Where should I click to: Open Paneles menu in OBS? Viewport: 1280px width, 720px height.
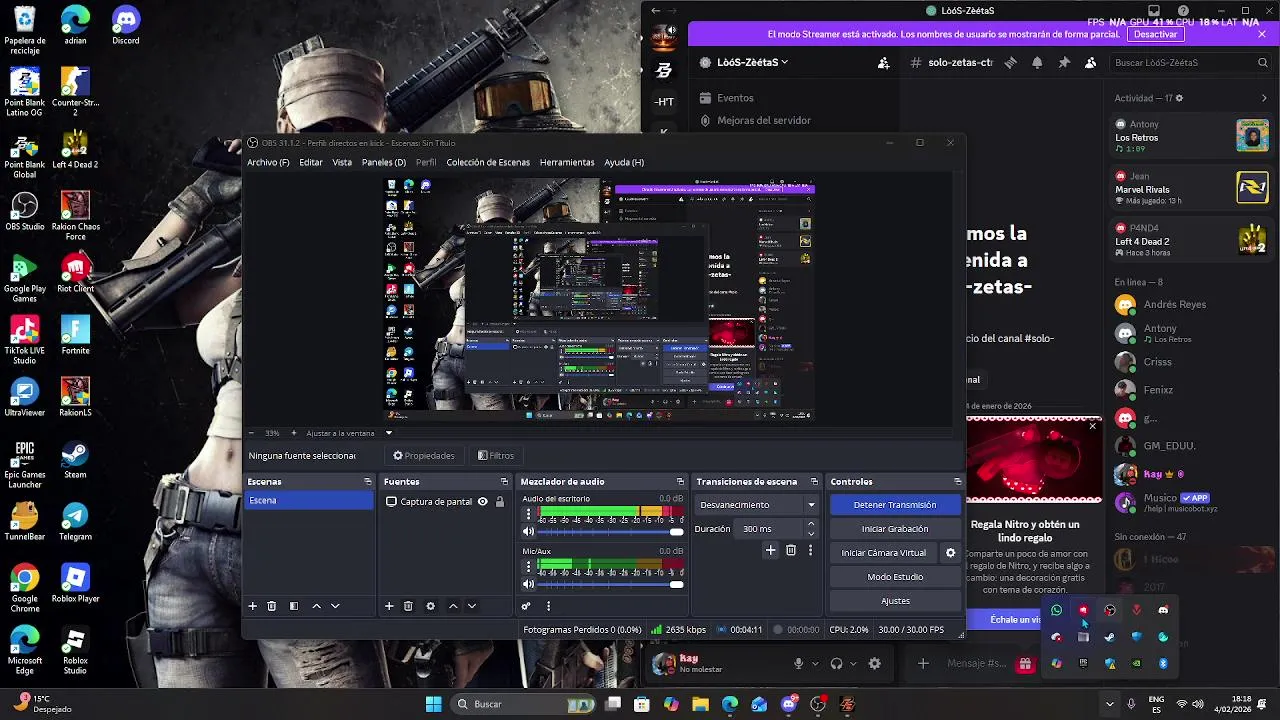coord(384,162)
